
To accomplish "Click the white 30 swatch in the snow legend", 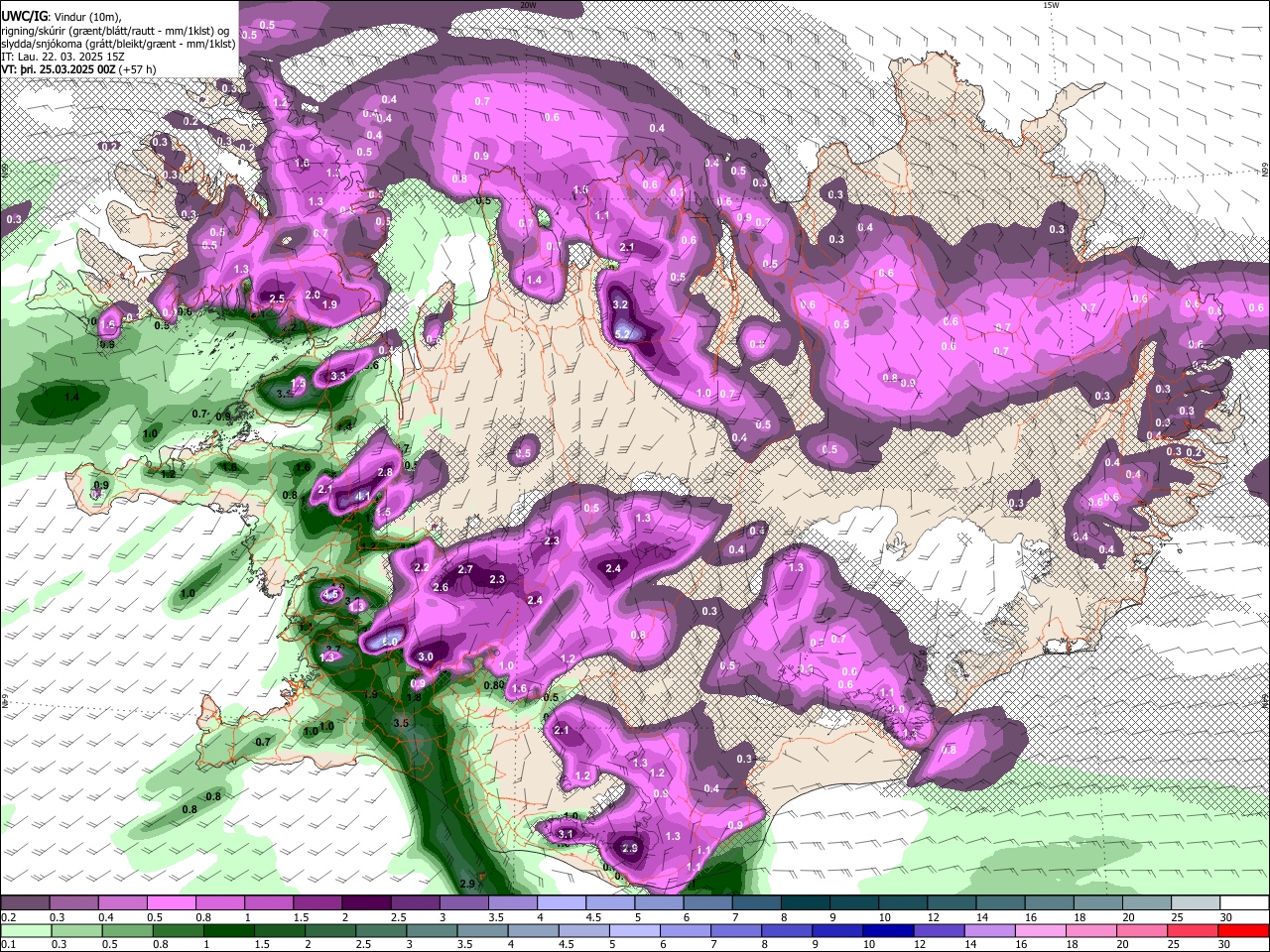I will click(1245, 902).
